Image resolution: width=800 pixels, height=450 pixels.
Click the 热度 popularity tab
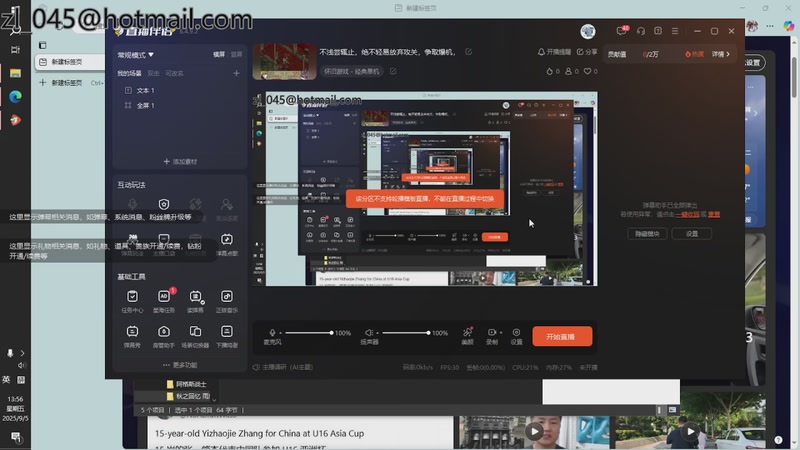point(694,54)
